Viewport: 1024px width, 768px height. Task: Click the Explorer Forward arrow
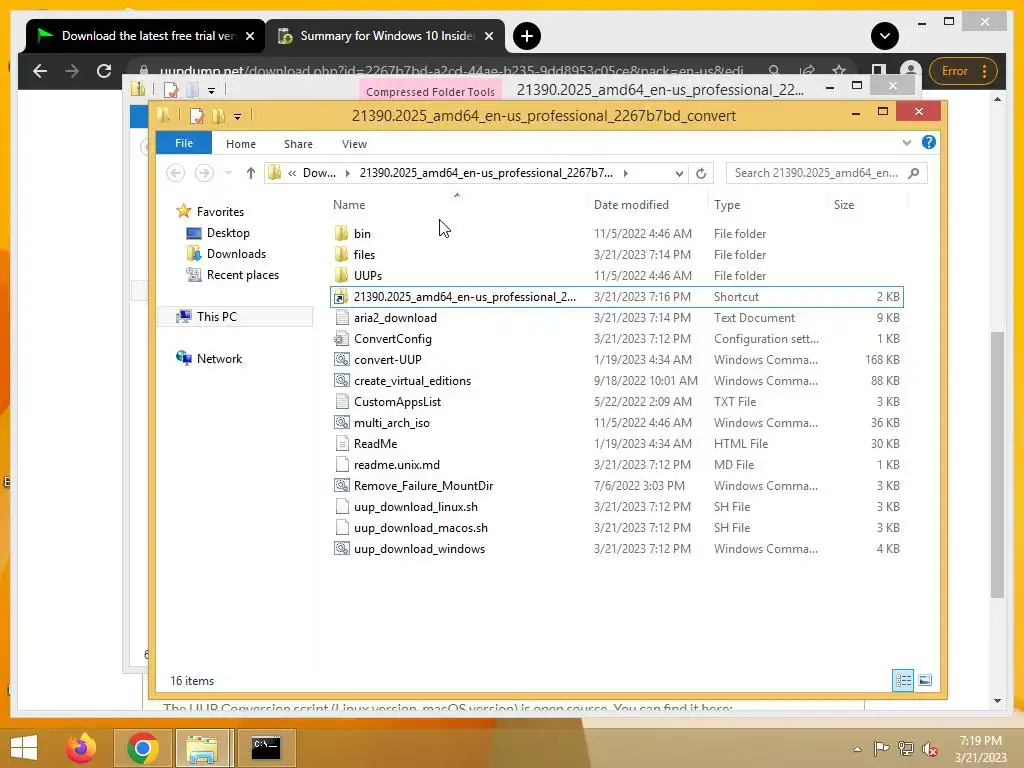204,172
